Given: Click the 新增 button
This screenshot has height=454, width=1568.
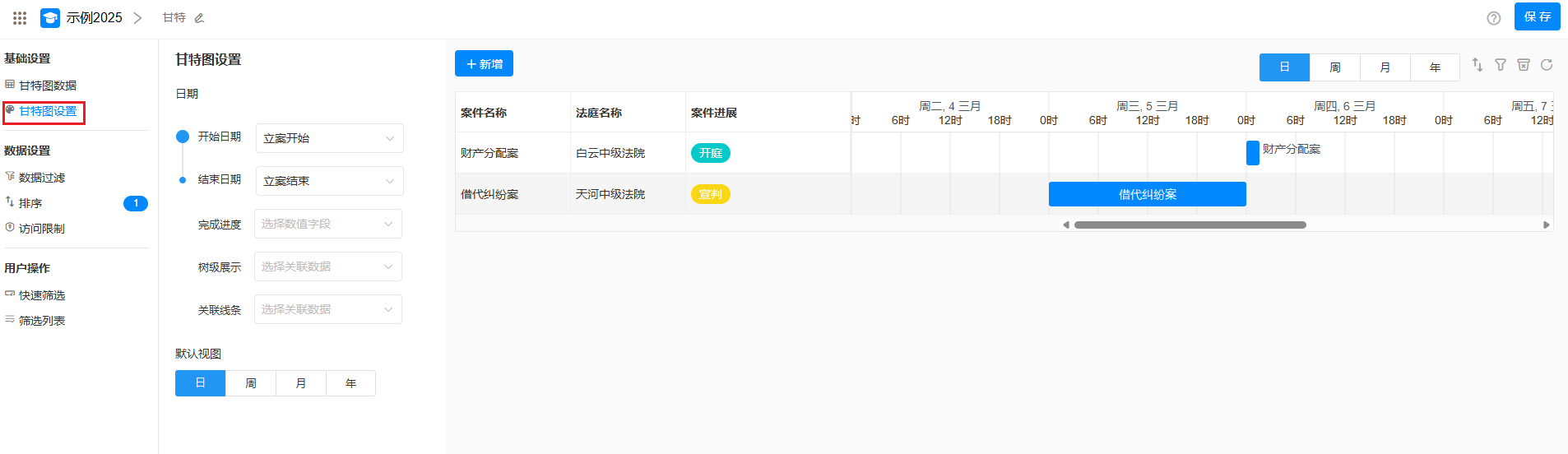Looking at the screenshot, I should (484, 64).
